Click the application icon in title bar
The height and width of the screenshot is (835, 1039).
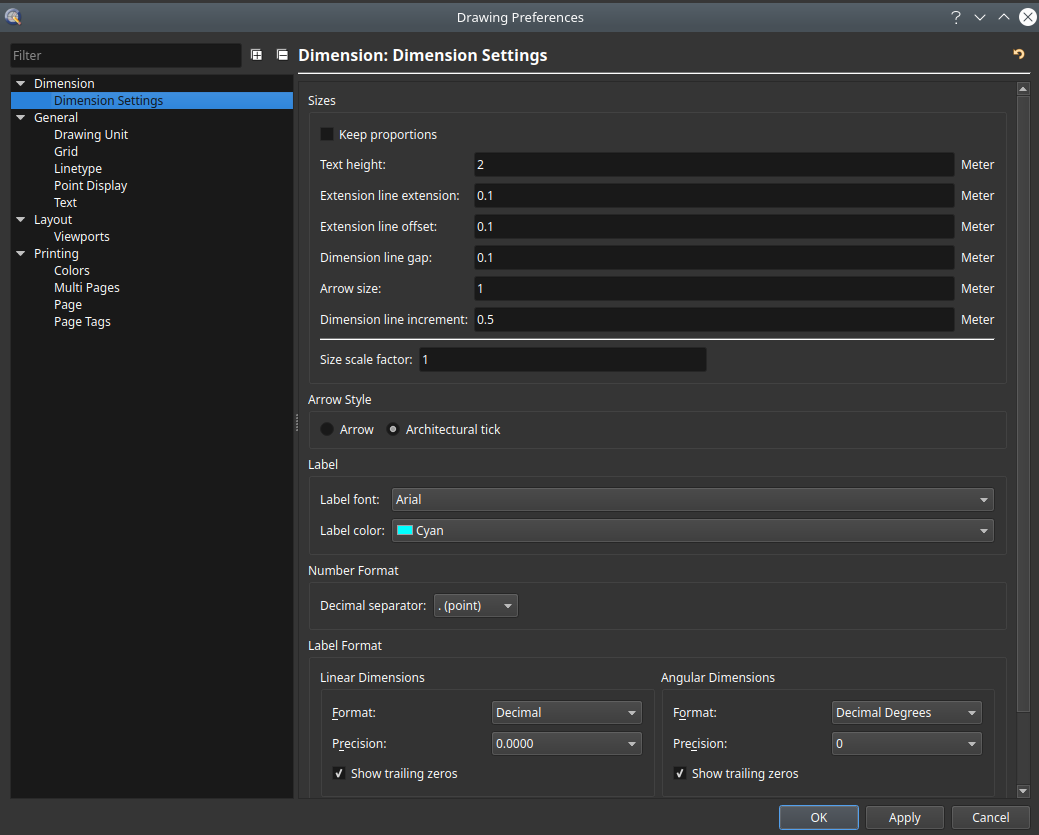(x=13, y=17)
